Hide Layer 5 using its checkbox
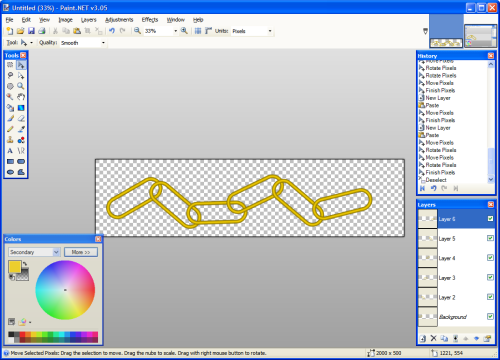The width and height of the screenshot is (500, 360). pyautogui.click(x=490, y=238)
